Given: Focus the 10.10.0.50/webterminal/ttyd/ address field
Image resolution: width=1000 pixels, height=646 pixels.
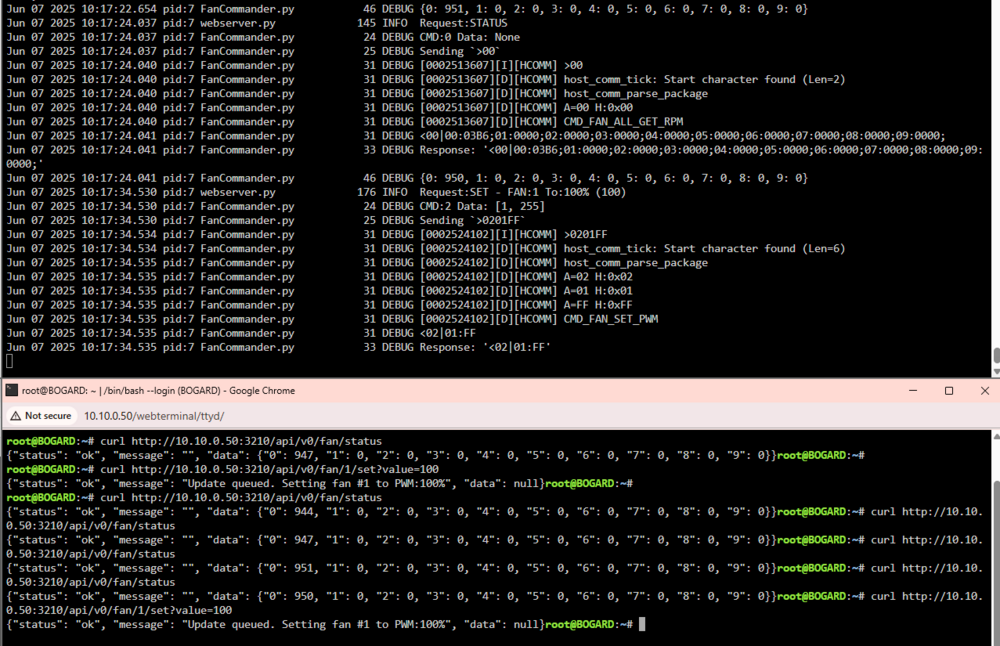Looking at the screenshot, I should click(154, 416).
